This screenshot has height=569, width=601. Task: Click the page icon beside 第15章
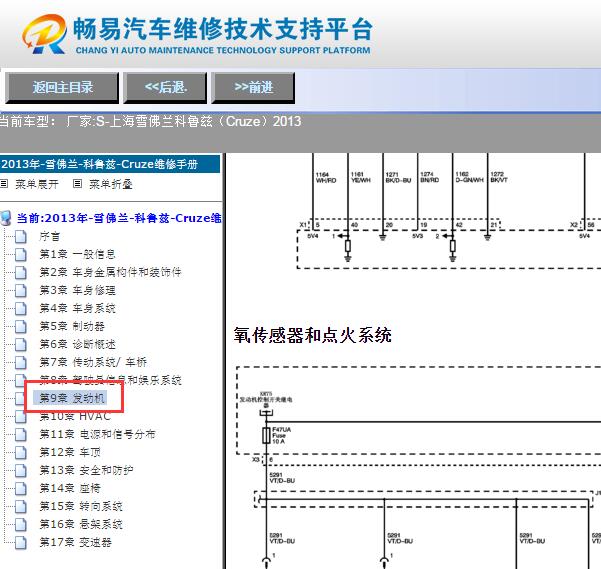tap(21, 507)
